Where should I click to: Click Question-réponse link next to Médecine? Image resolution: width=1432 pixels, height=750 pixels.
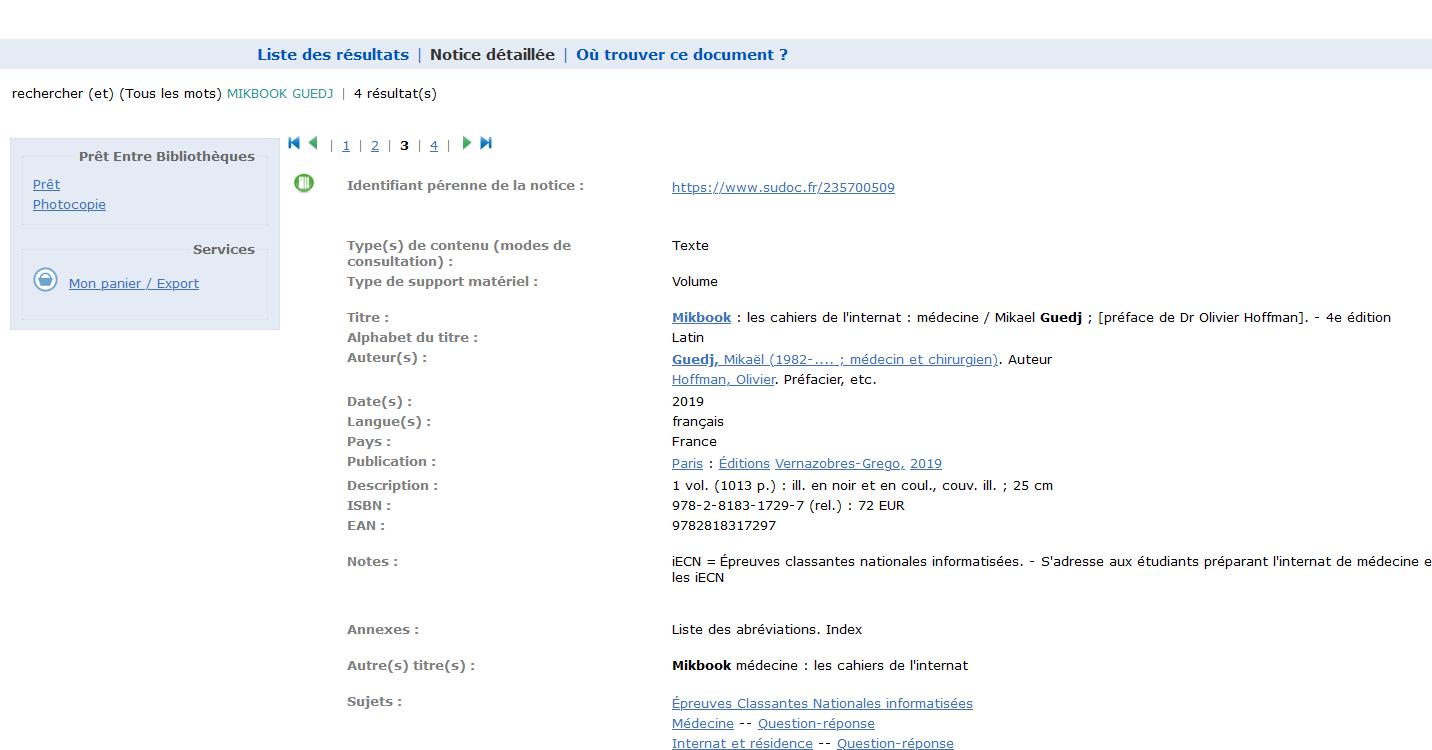[x=816, y=724]
